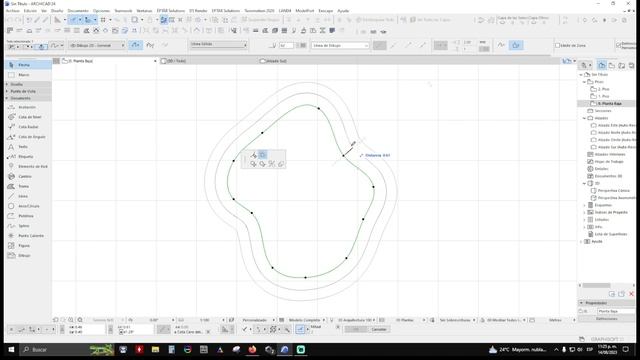Open the Ventanas menu
This screenshot has height=360, width=640.
pos(144,11)
